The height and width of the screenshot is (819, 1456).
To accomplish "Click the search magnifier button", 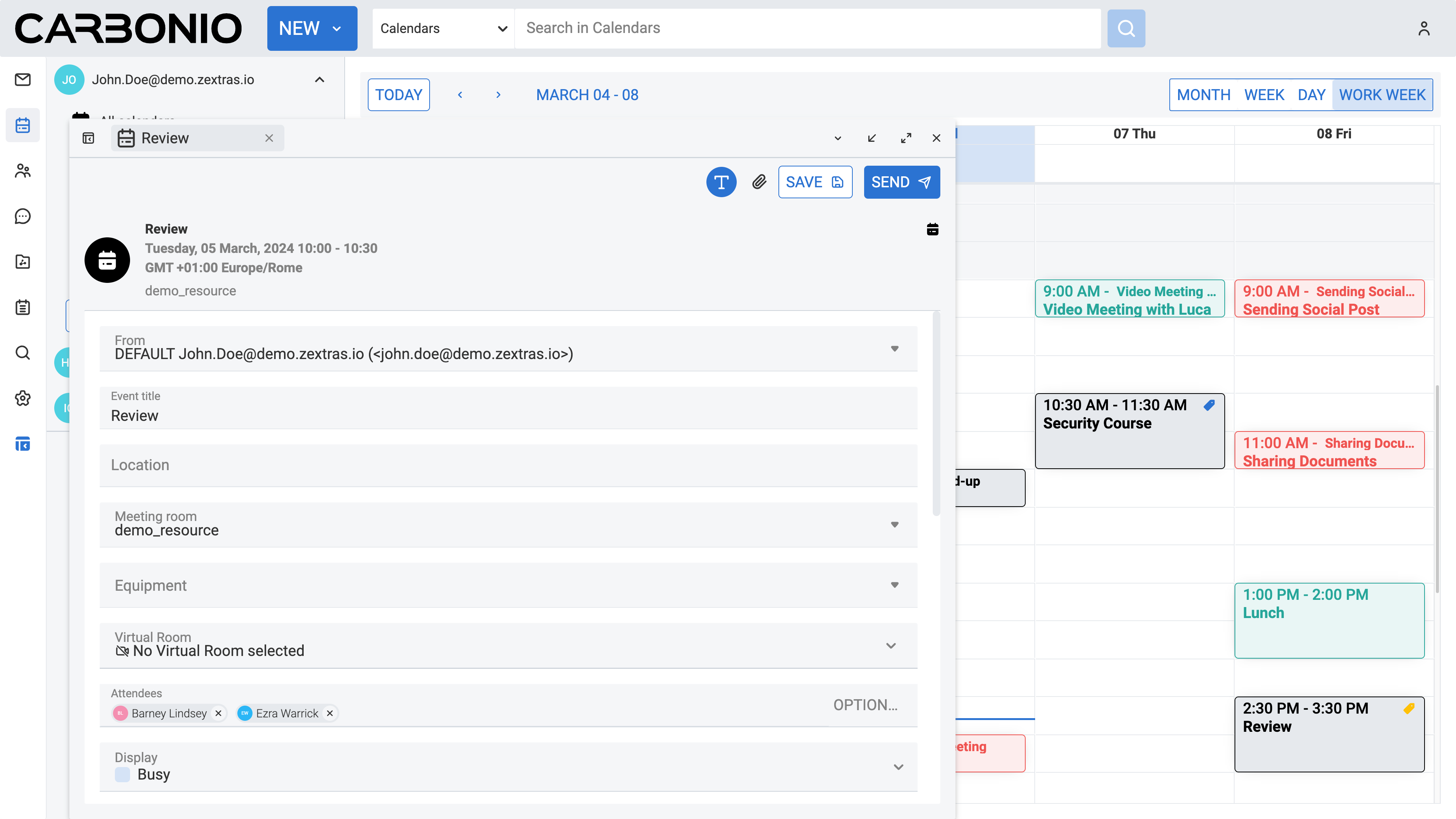I will coord(1126,28).
